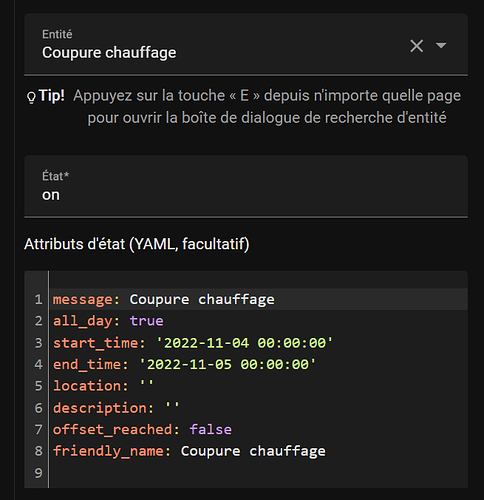Click the message line in YAML editor

[259, 299]
